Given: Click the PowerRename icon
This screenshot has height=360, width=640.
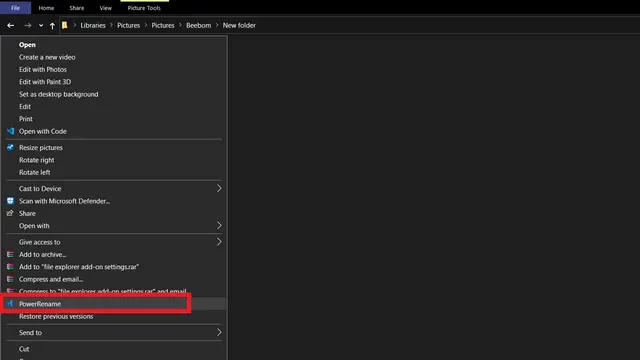Looking at the screenshot, I should point(10,304).
